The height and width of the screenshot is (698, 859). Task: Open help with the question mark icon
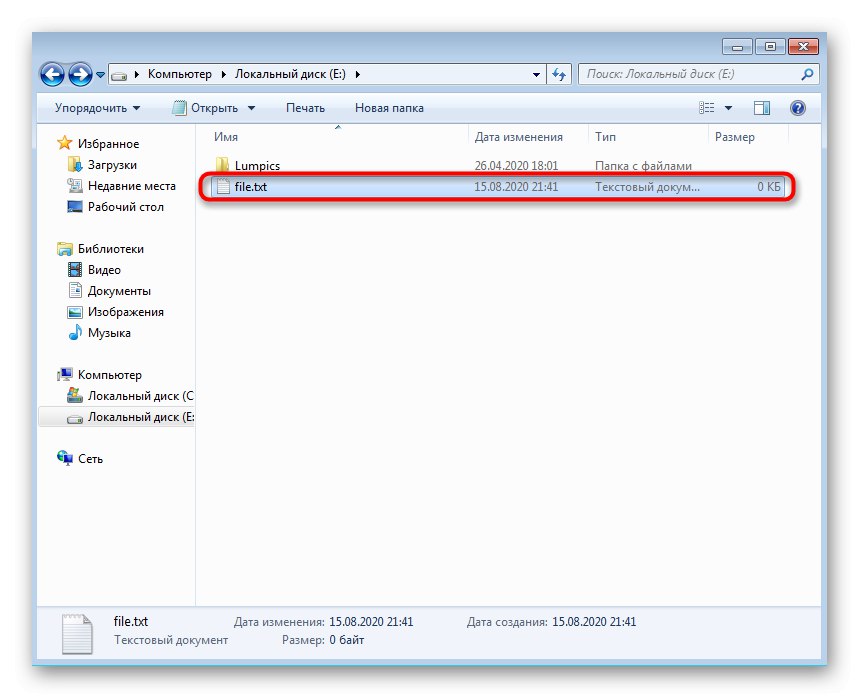click(798, 108)
